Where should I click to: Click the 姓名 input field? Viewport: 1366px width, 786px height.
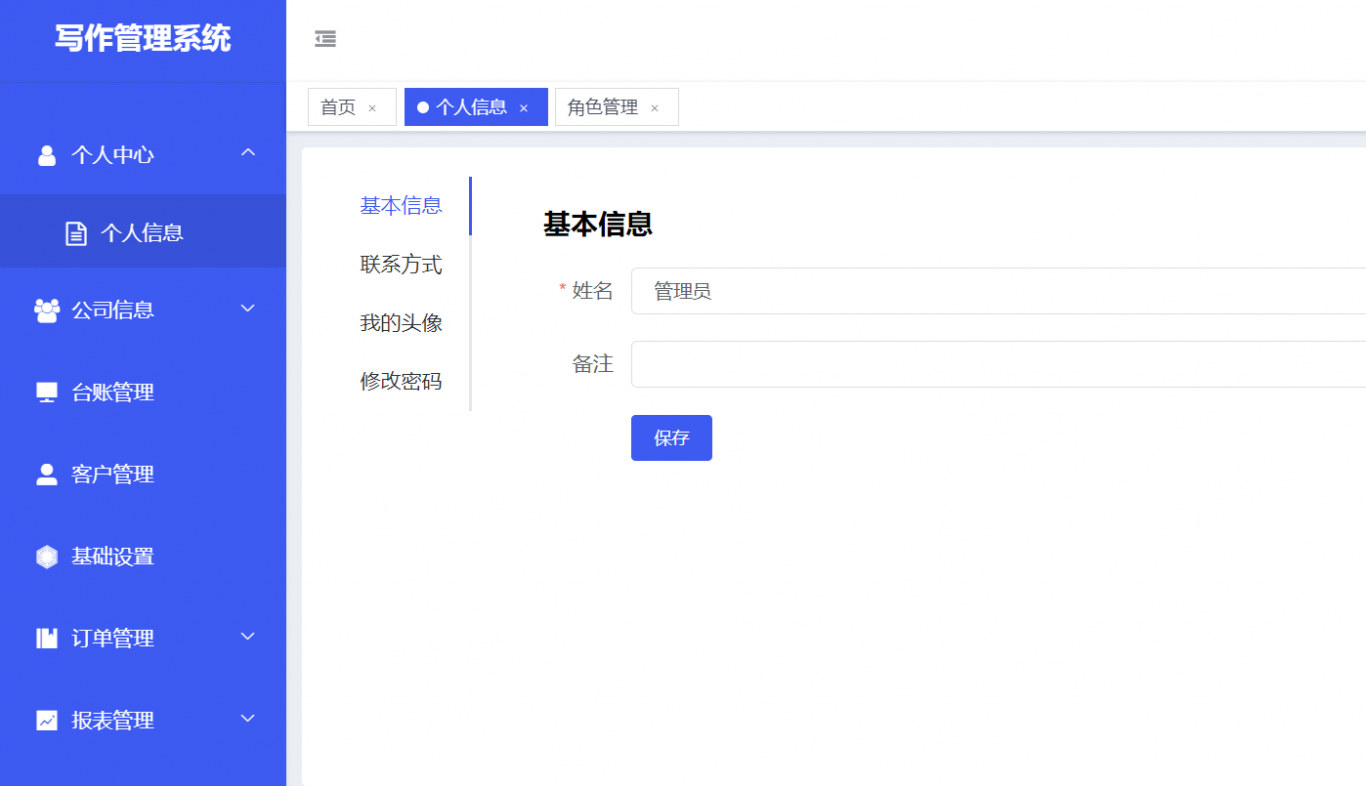coord(998,291)
